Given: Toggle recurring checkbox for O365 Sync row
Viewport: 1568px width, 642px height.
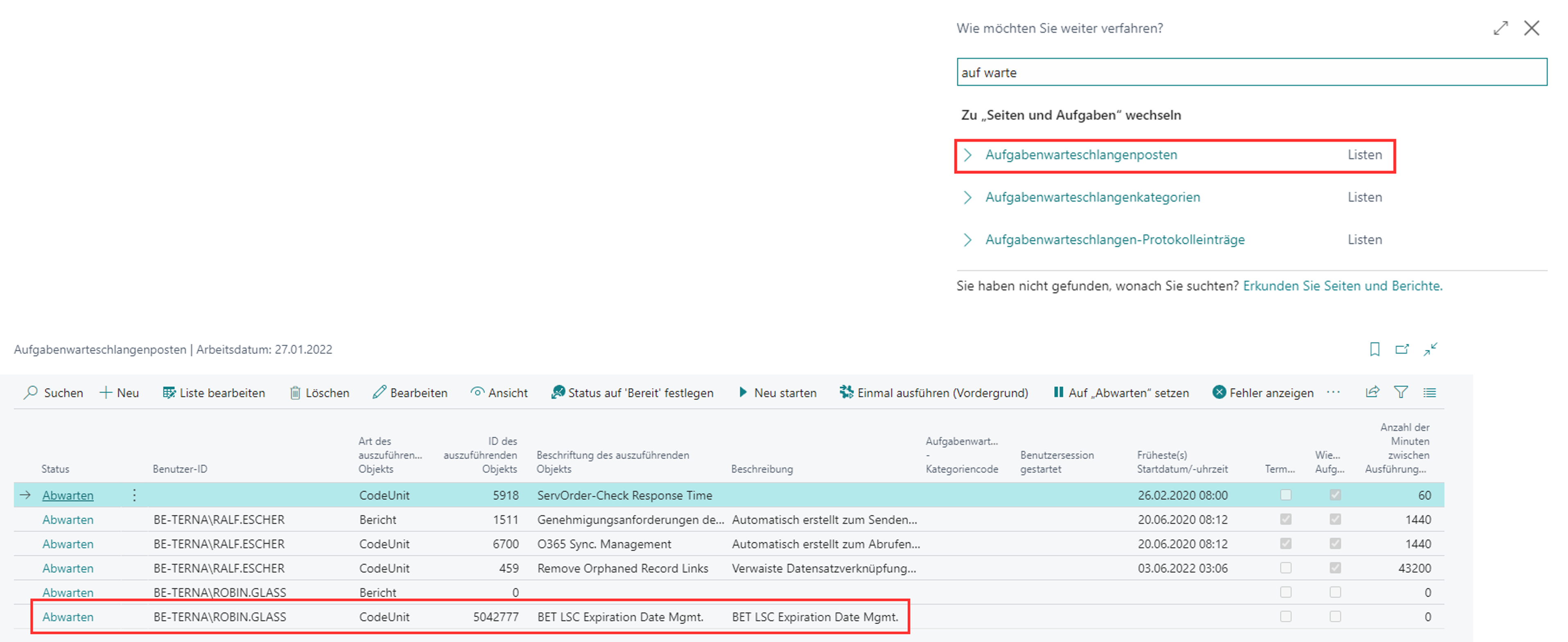Looking at the screenshot, I should [x=1335, y=543].
